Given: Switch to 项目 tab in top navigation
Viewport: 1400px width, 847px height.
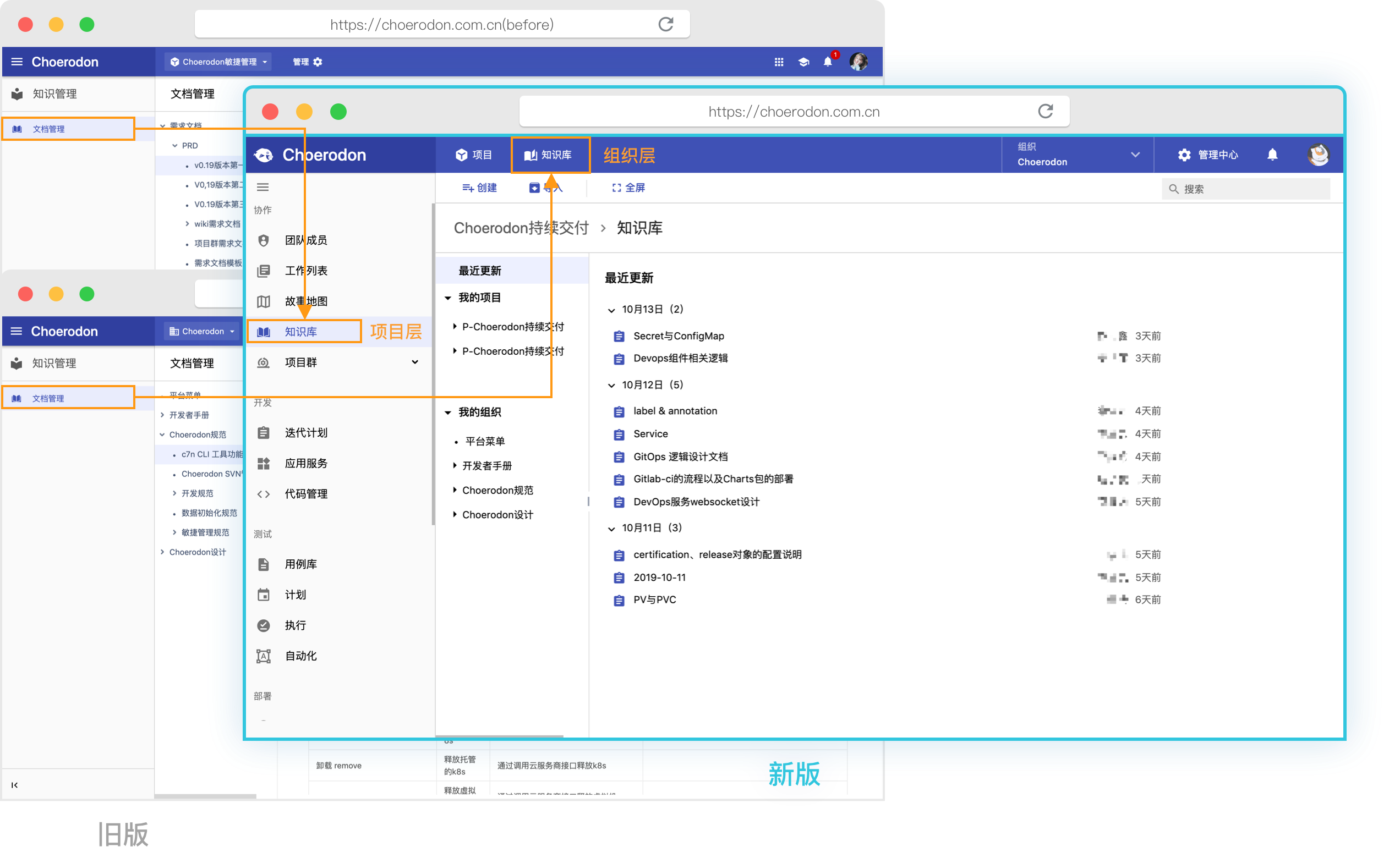Looking at the screenshot, I should point(473,155).
